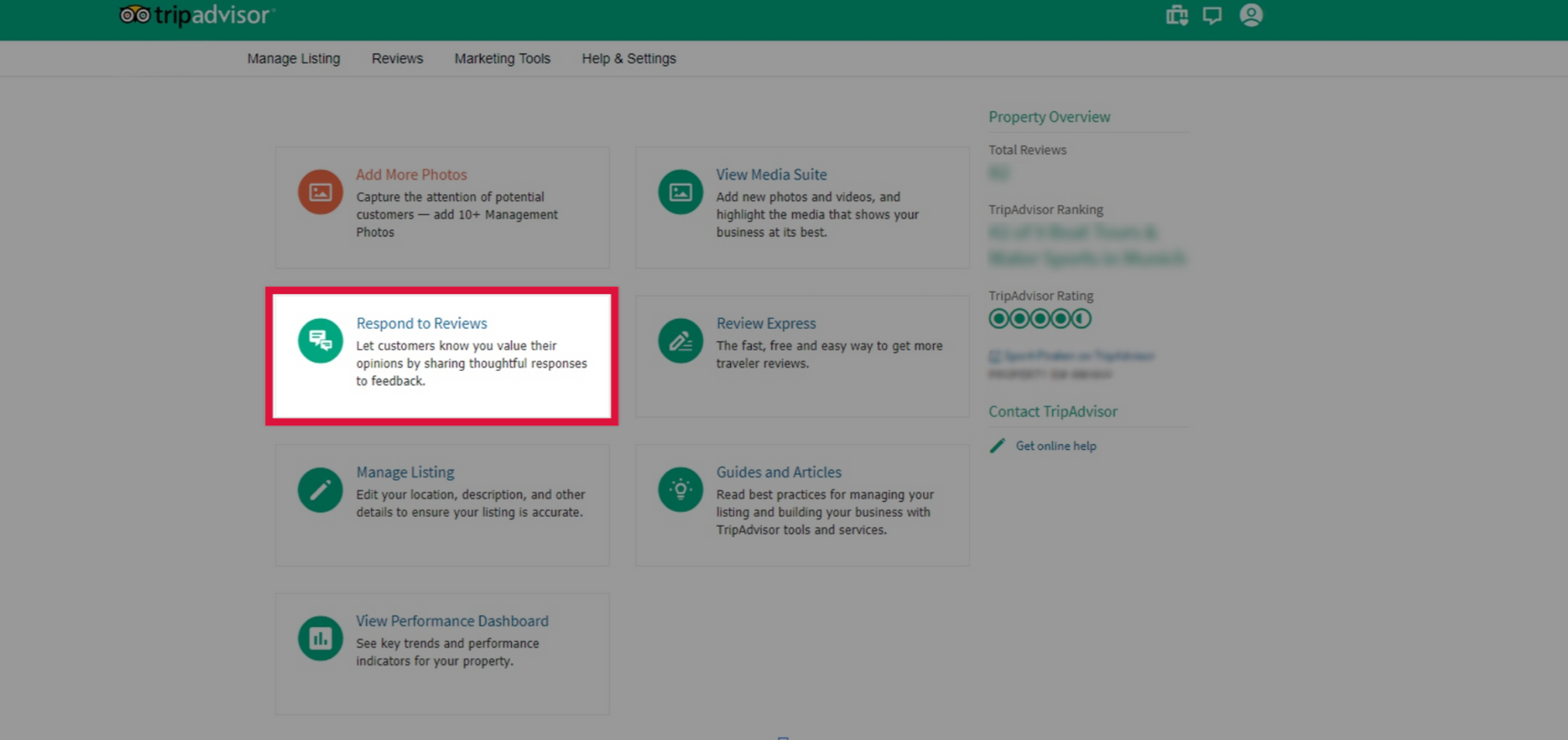The width and height of the screenshot is (1568, 740).
Task: Click the Add More Photos camera icon
Action: [x=320, y=191]
